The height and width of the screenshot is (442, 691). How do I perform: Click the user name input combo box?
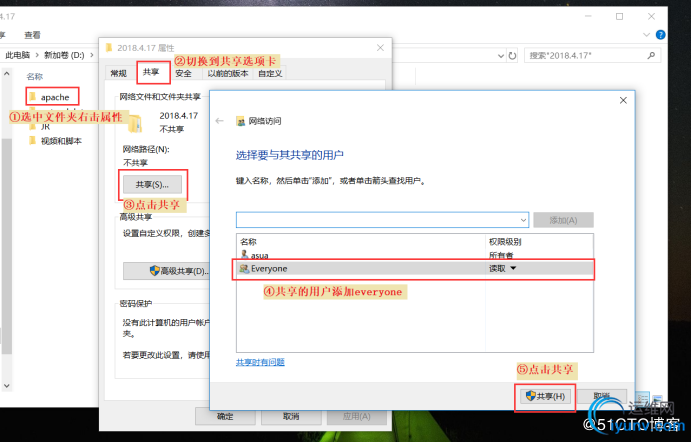coord(383,219)
